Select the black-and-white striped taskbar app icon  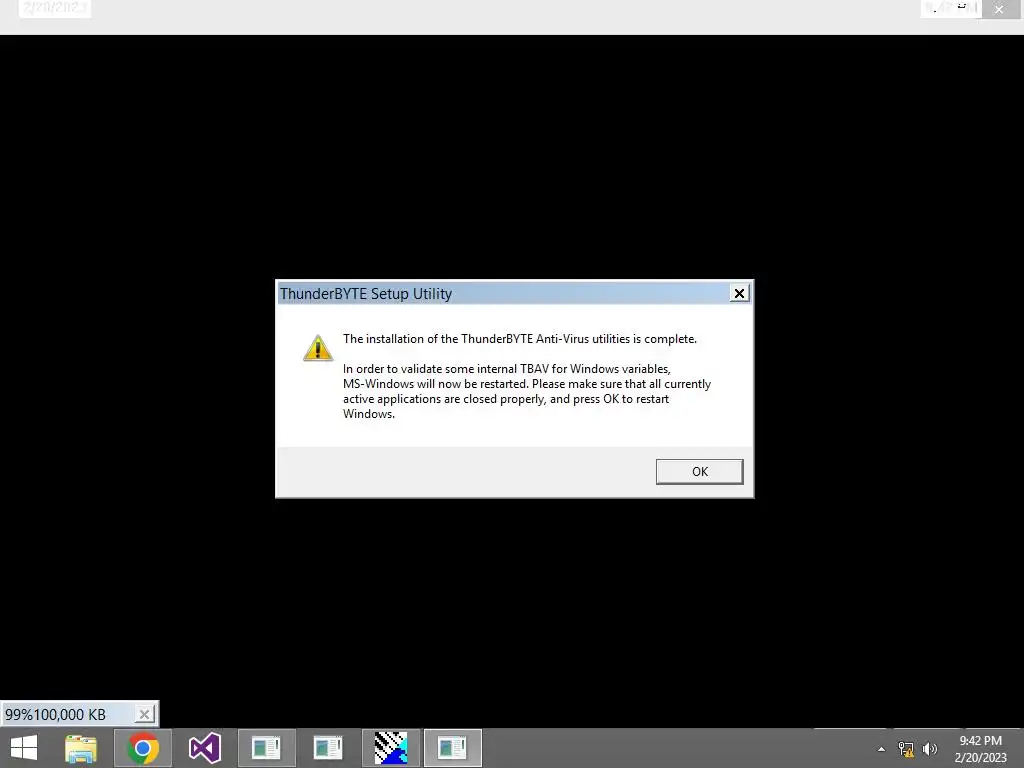(391, 748)
